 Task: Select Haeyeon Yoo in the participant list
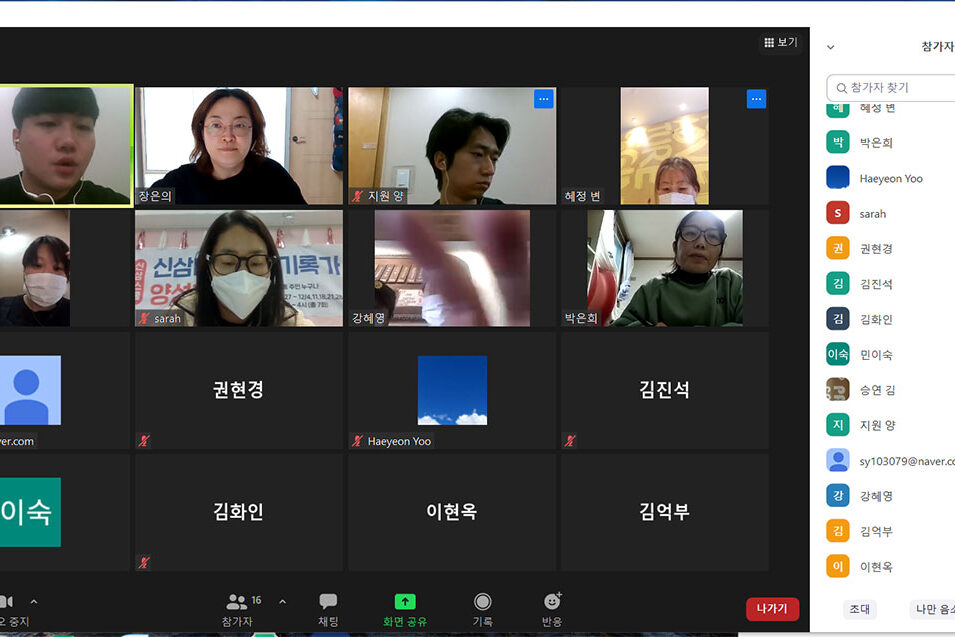coord(890,178)
